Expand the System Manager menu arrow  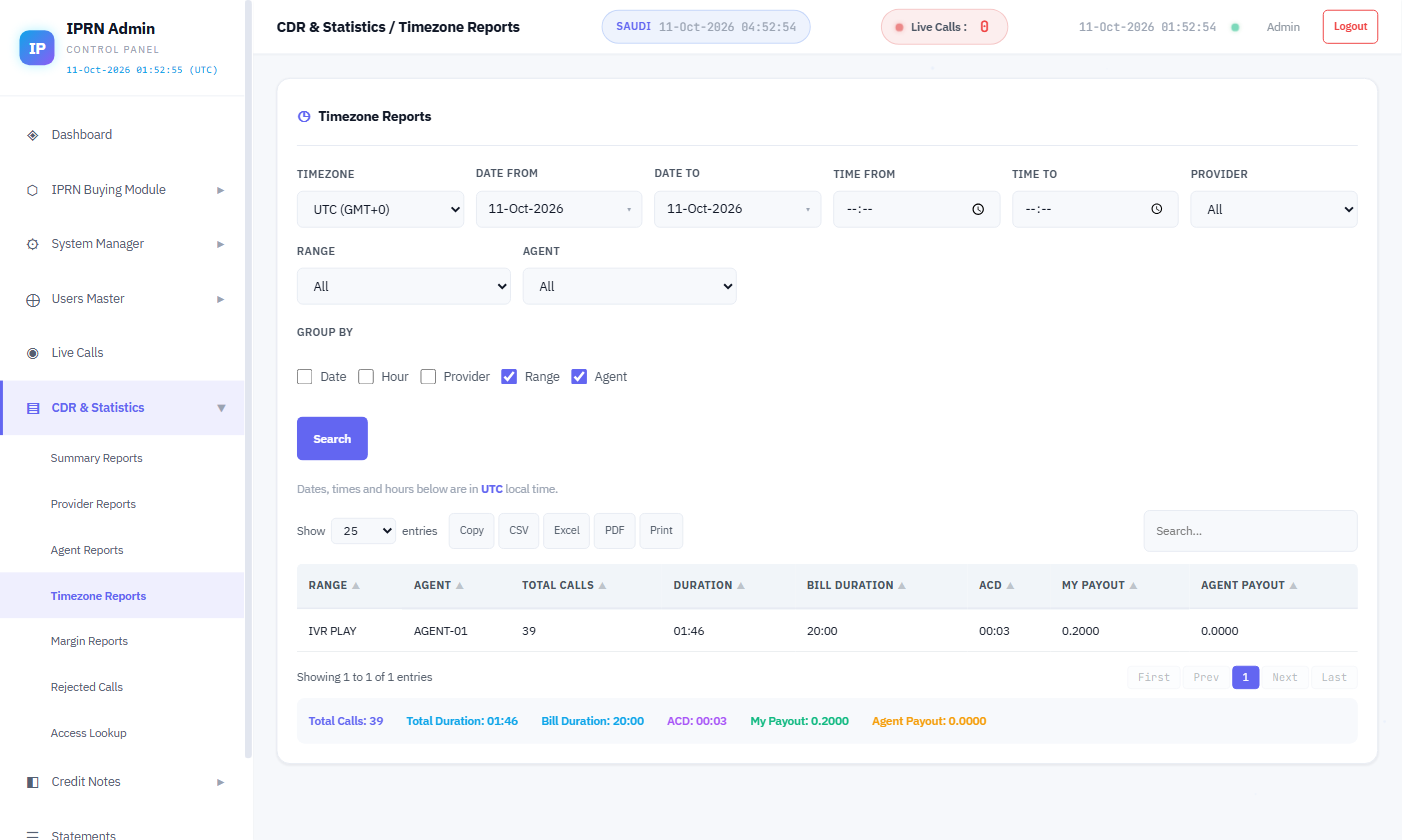(x=221, y=244)
